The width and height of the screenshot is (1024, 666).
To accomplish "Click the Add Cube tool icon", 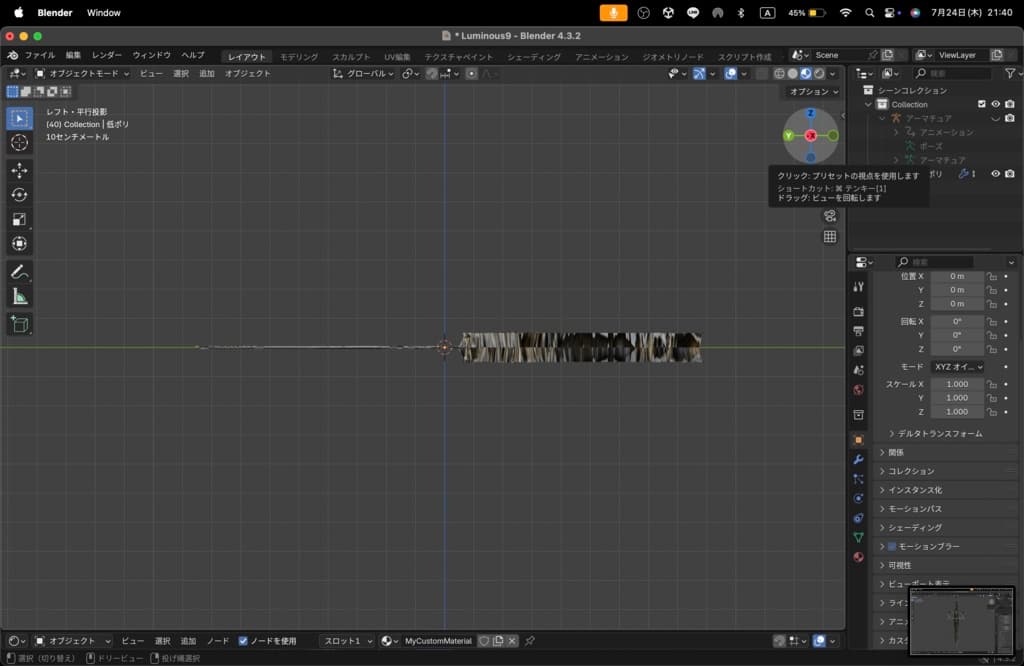I will click(x=19, y=324).
